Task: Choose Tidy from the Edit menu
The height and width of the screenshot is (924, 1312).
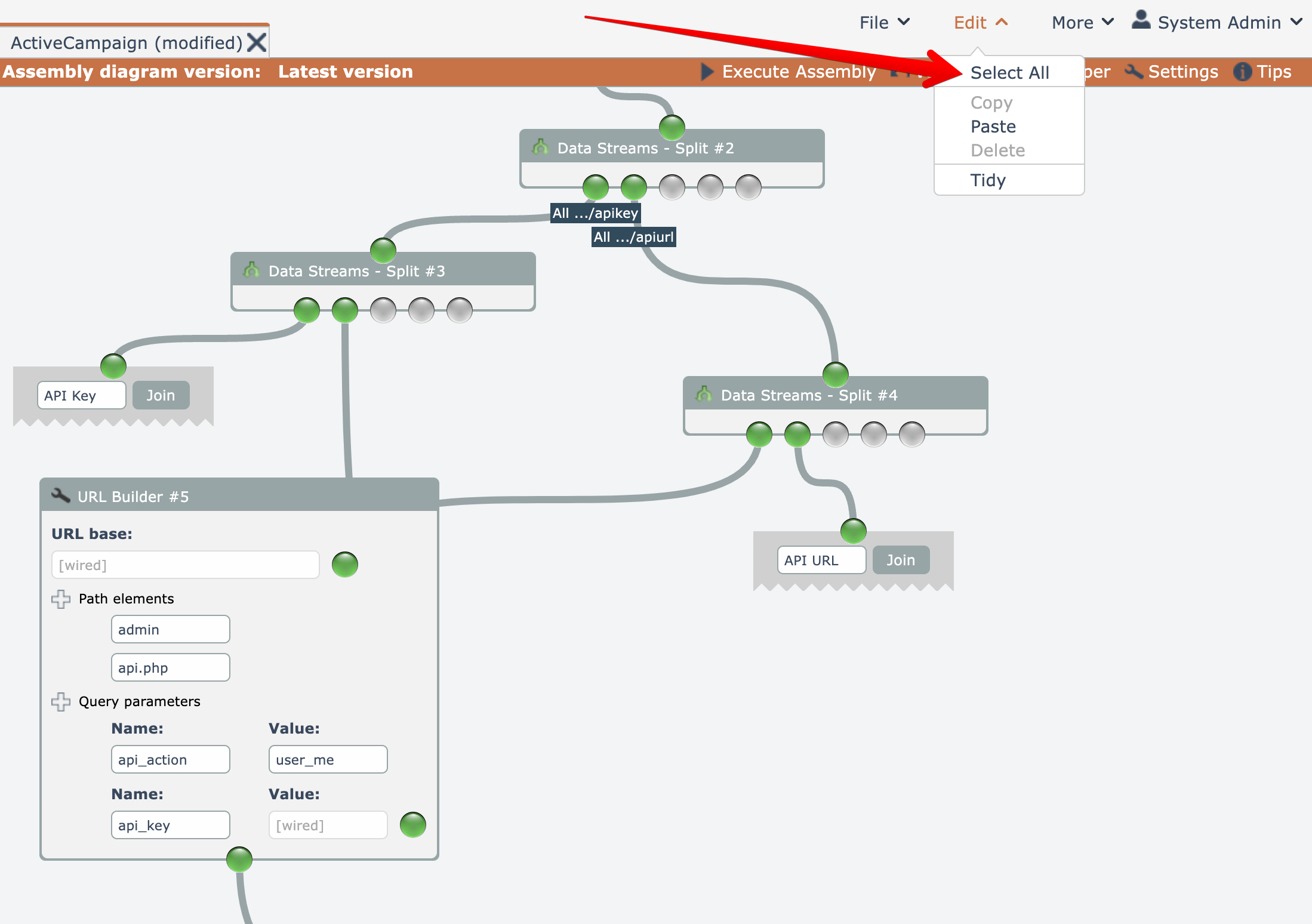Action: pos(988,180)
